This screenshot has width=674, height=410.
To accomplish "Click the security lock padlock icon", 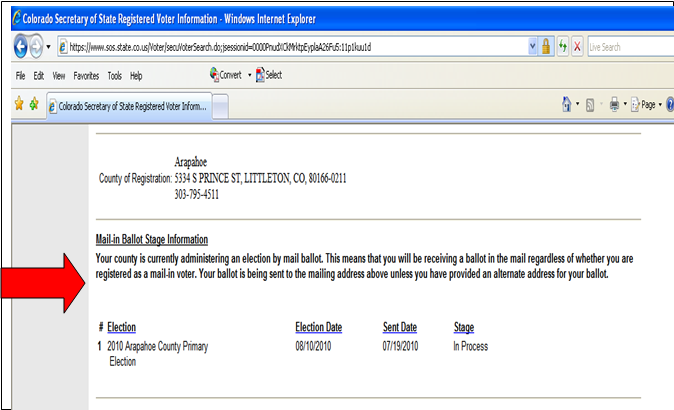I will click(x=546, y=46).
